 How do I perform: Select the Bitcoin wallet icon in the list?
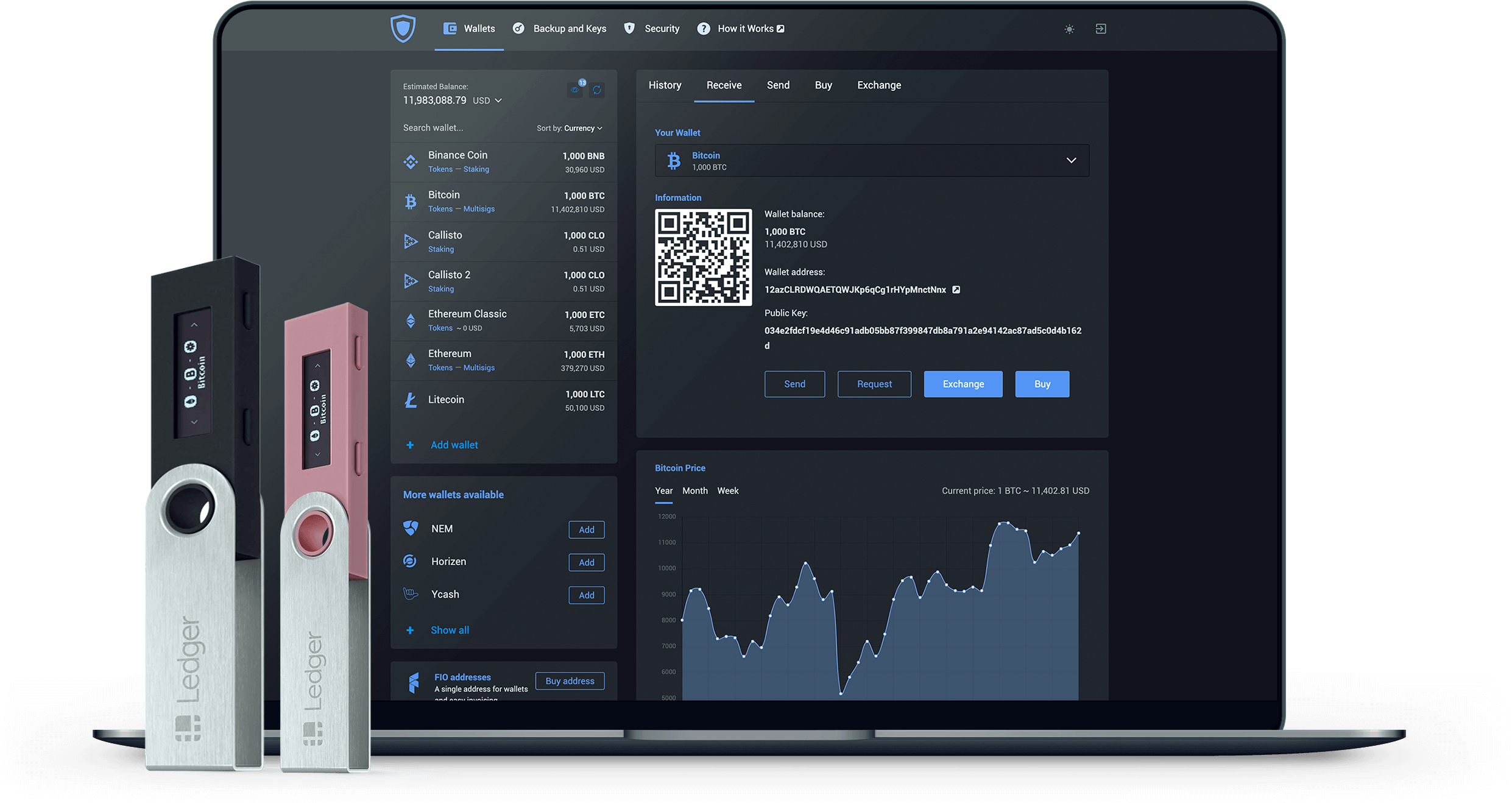(x=411, y=201)
